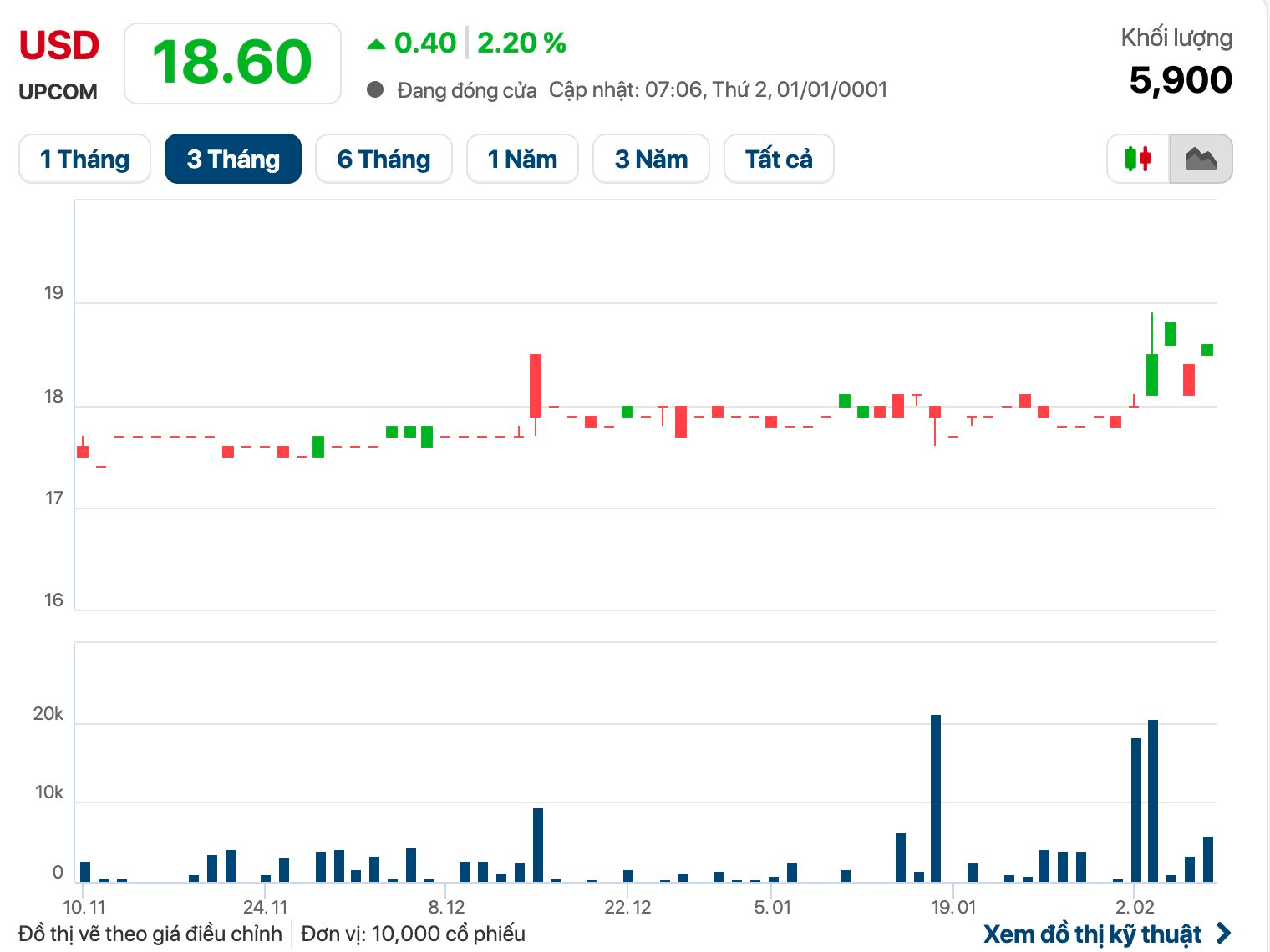Click the tall red candle in mid-December
1270x952 pixels.
click(x=536, y=385)
